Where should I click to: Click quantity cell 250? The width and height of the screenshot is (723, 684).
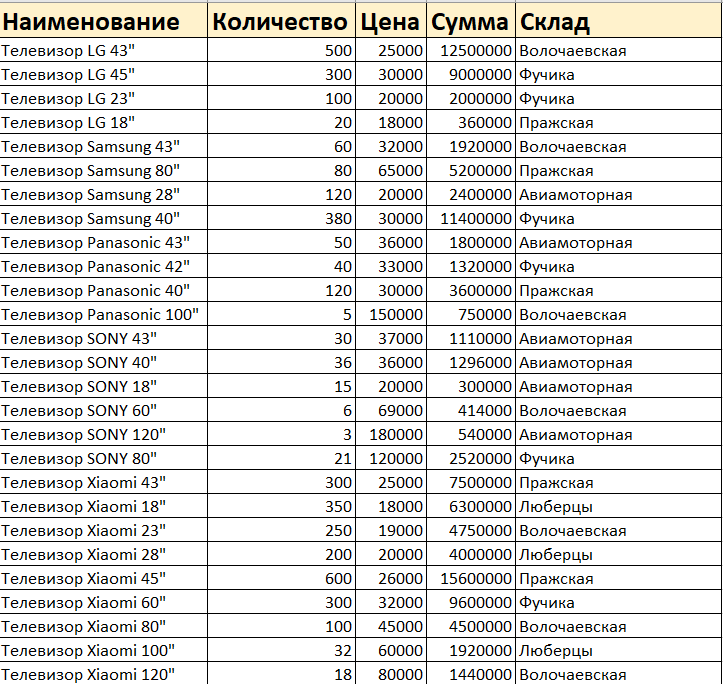click(281, 529)
